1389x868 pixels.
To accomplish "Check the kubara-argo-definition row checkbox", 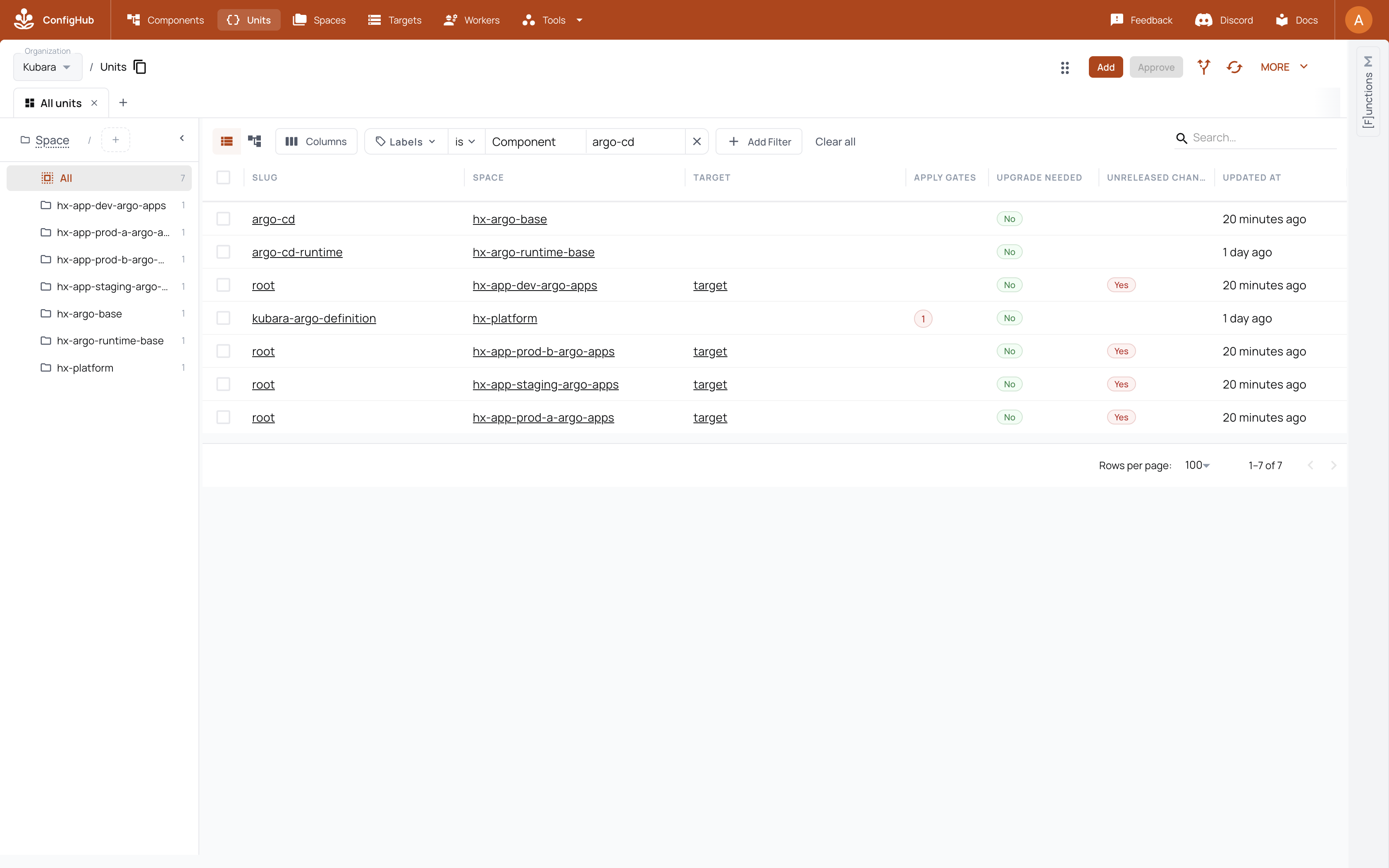I will point(223,318).
